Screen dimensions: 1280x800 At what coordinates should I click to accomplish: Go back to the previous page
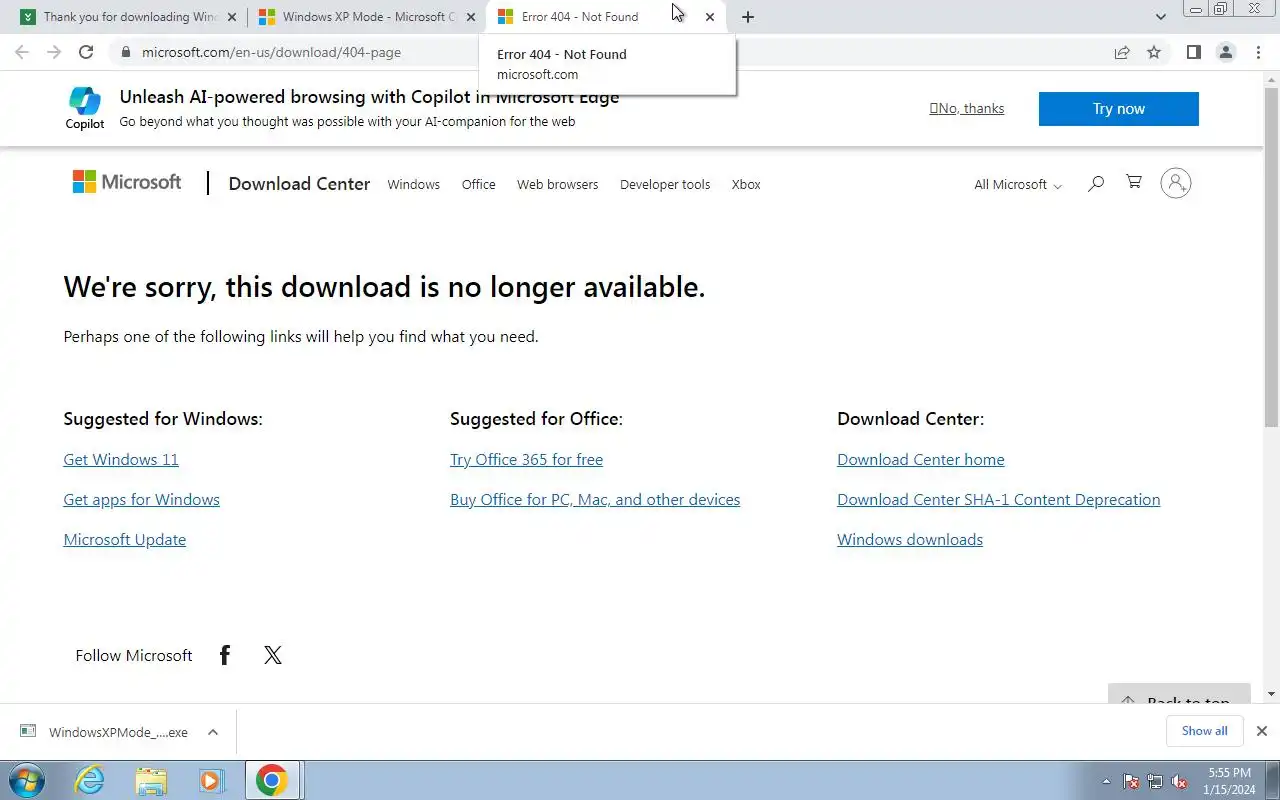pyautogui.click(x=22, y=52)
